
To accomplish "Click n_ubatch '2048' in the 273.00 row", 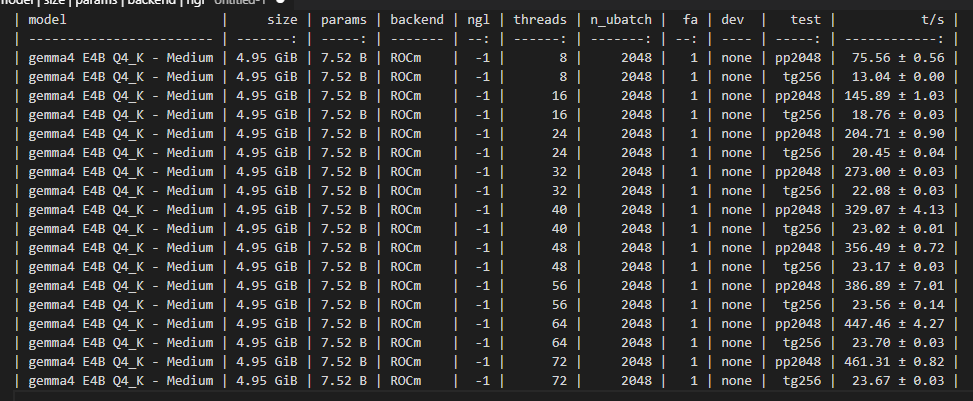I will click(637, 171).
